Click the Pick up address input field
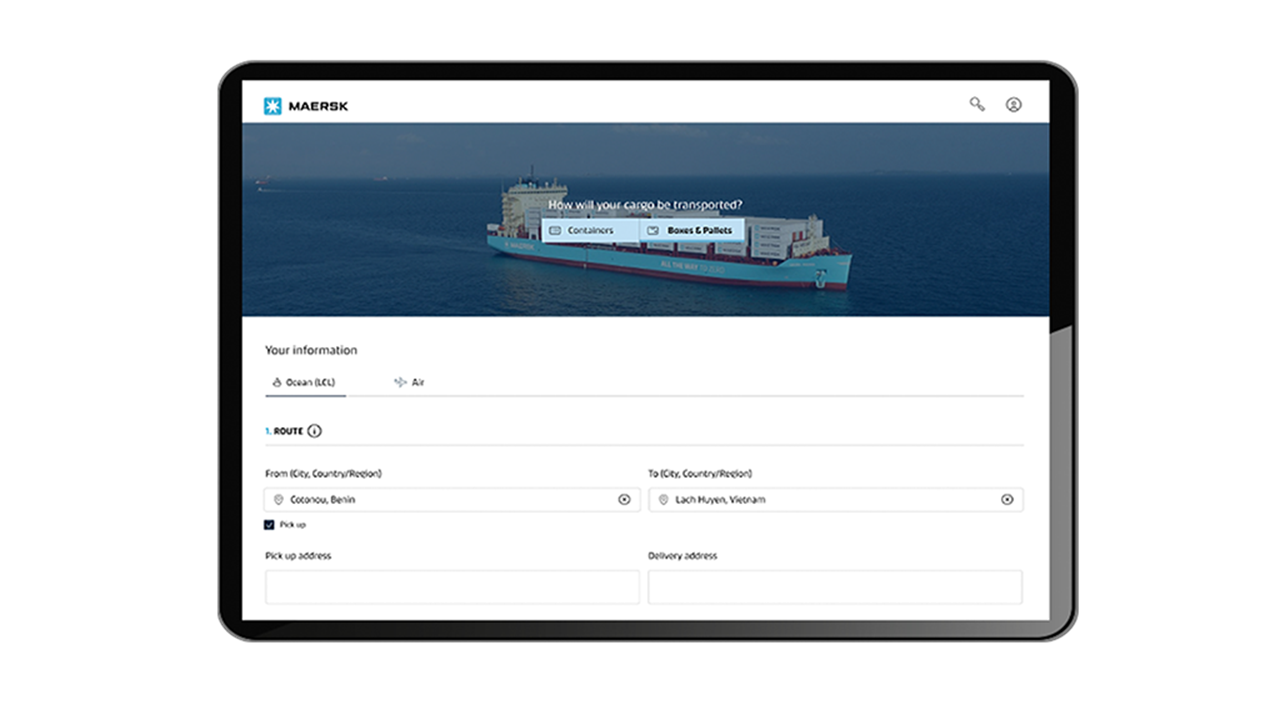Screen dimensions: 1280x720 click(x=452, y=587)
